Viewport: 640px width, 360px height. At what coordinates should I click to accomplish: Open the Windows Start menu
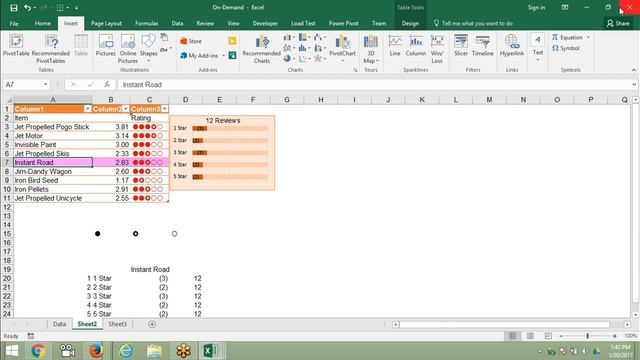(x=12, y=351)
